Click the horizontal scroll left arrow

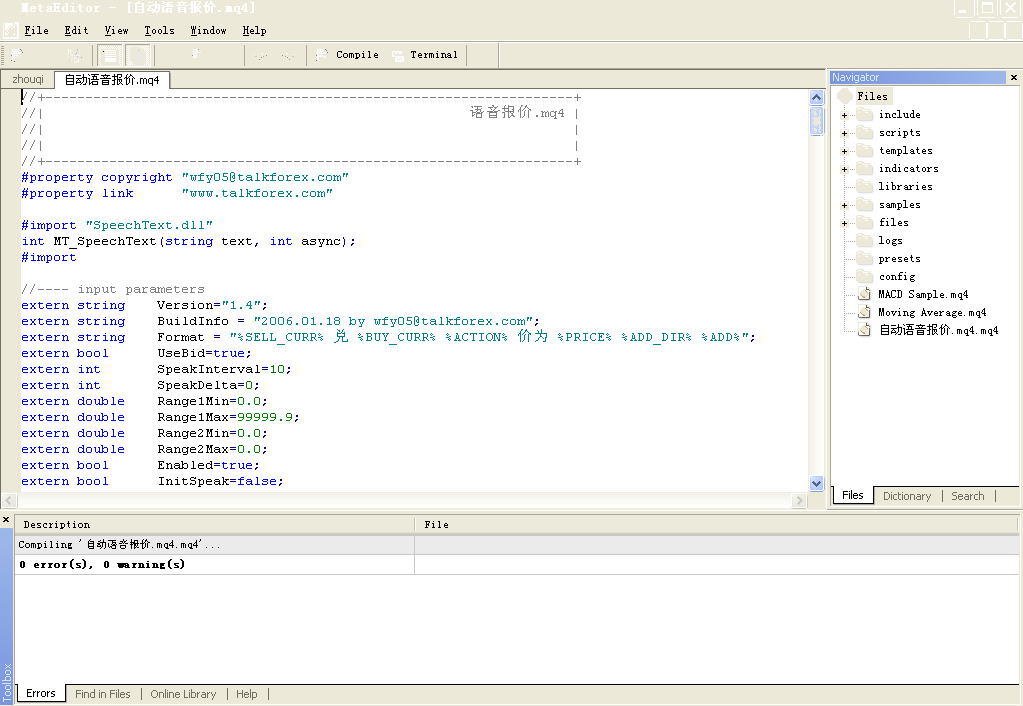click(x=8, y=500)
